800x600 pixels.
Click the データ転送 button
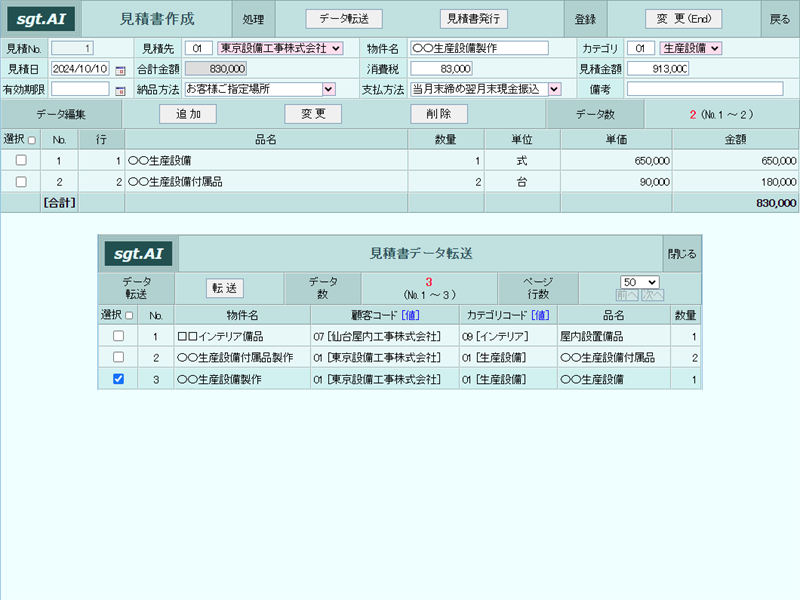pos(344,19)
